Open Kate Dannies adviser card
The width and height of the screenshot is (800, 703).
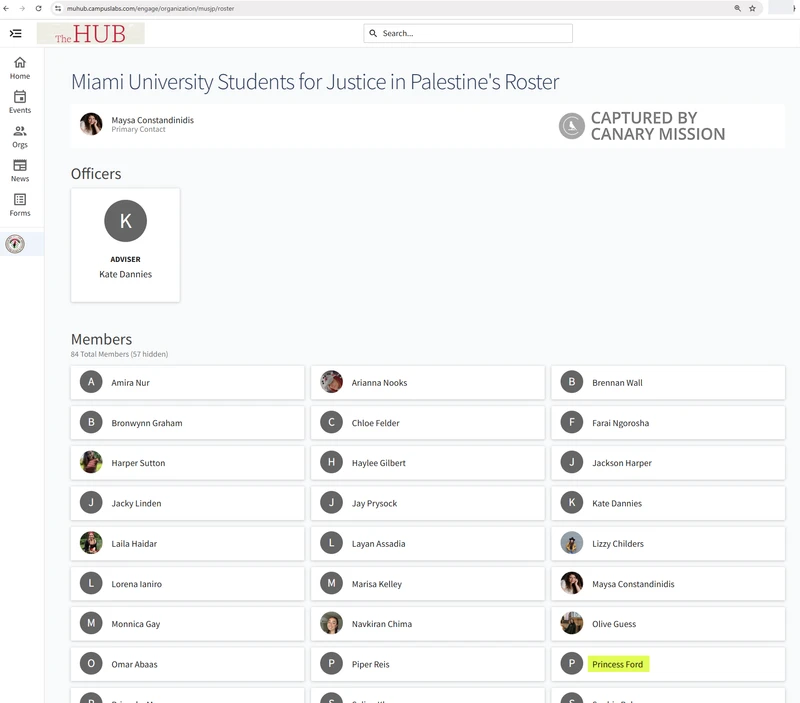pyautogui.click(x=126, y=245)
